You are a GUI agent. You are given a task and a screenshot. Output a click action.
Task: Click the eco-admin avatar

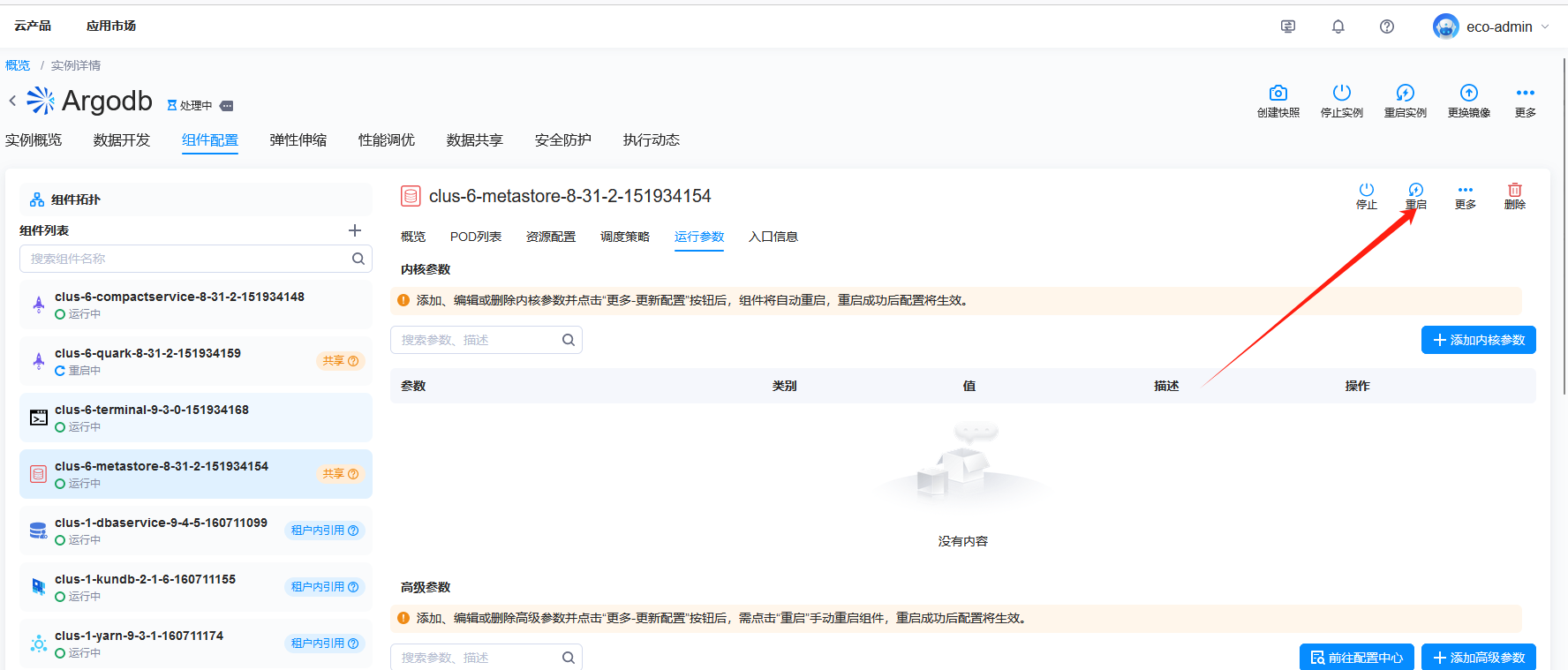pos(1445,26)
